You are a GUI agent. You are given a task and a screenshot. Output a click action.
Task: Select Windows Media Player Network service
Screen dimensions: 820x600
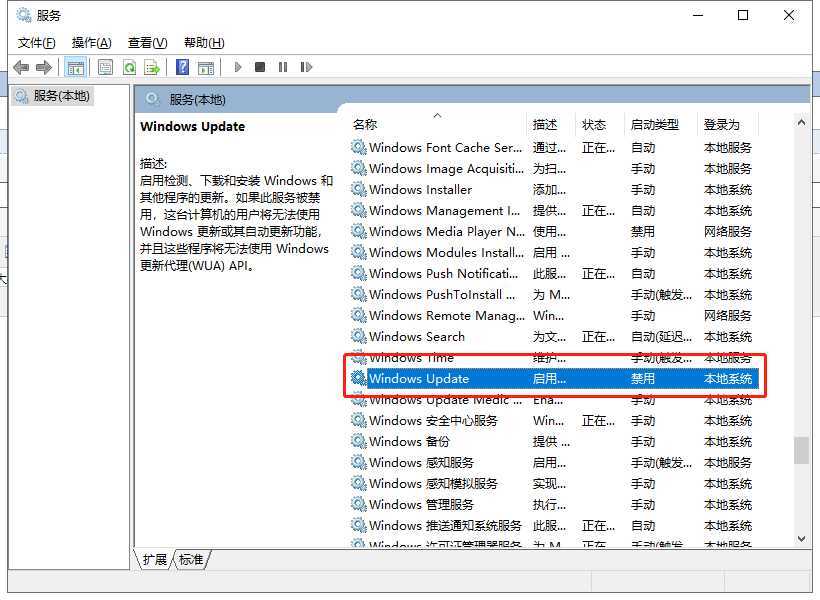coord(447,232)
